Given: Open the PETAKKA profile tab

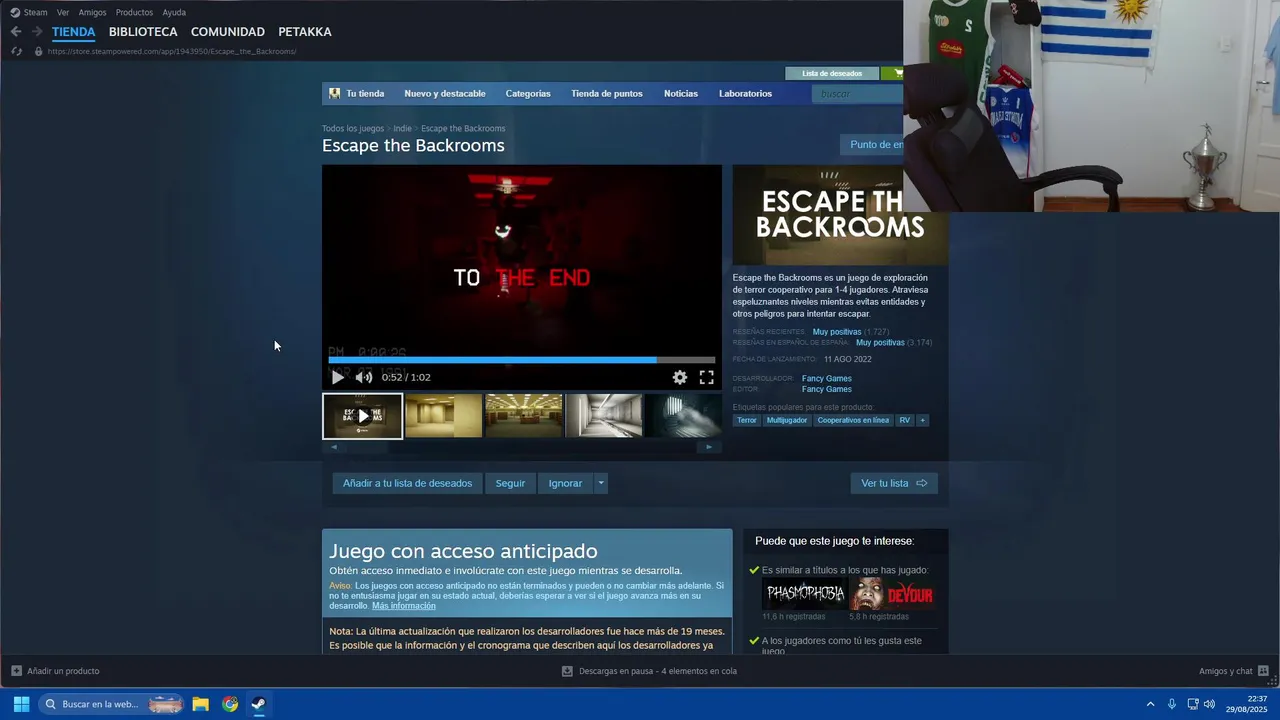Looking at the screenshot, I should point(305,32).
